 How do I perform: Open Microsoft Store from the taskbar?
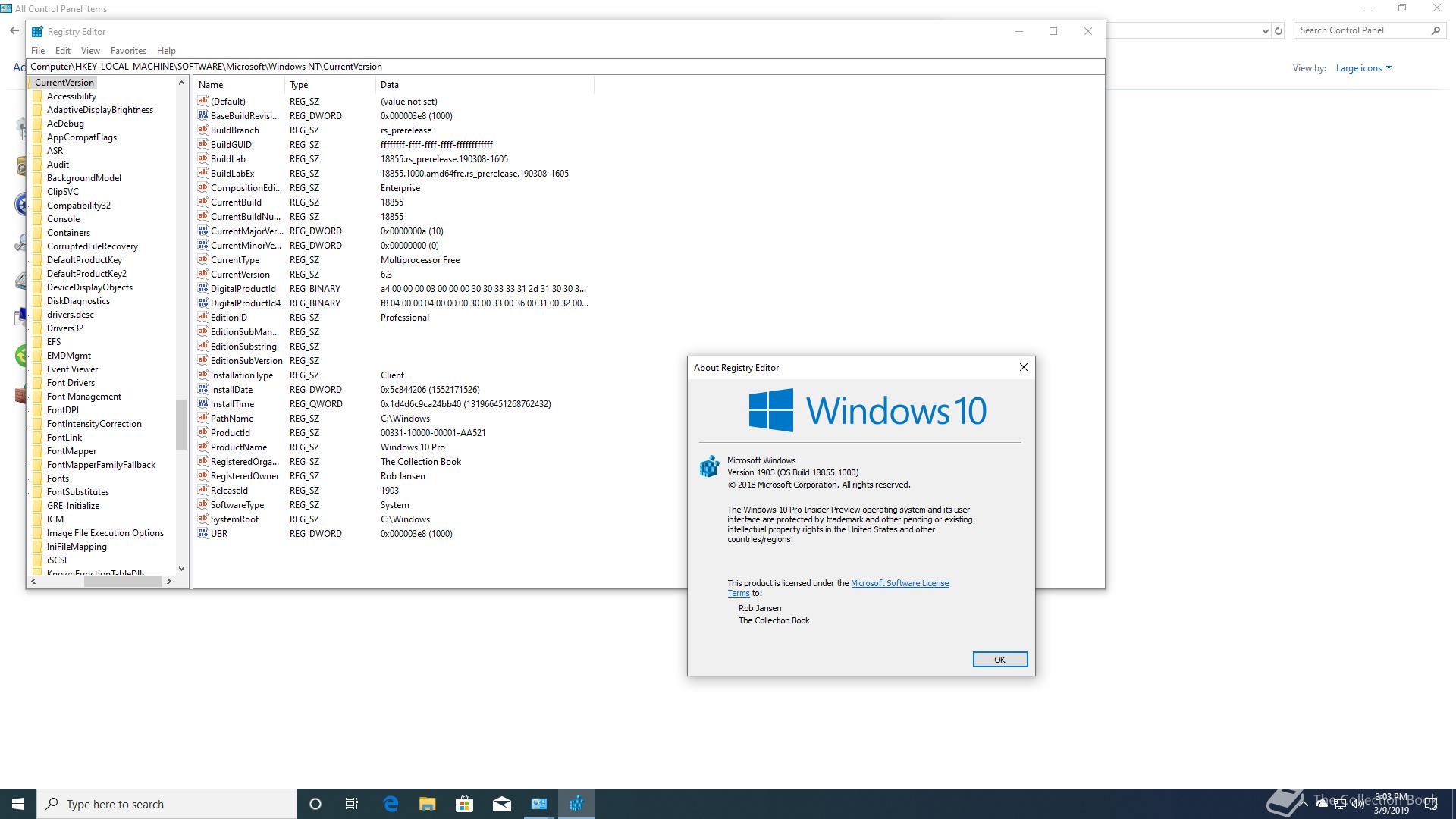coord(464,804)
